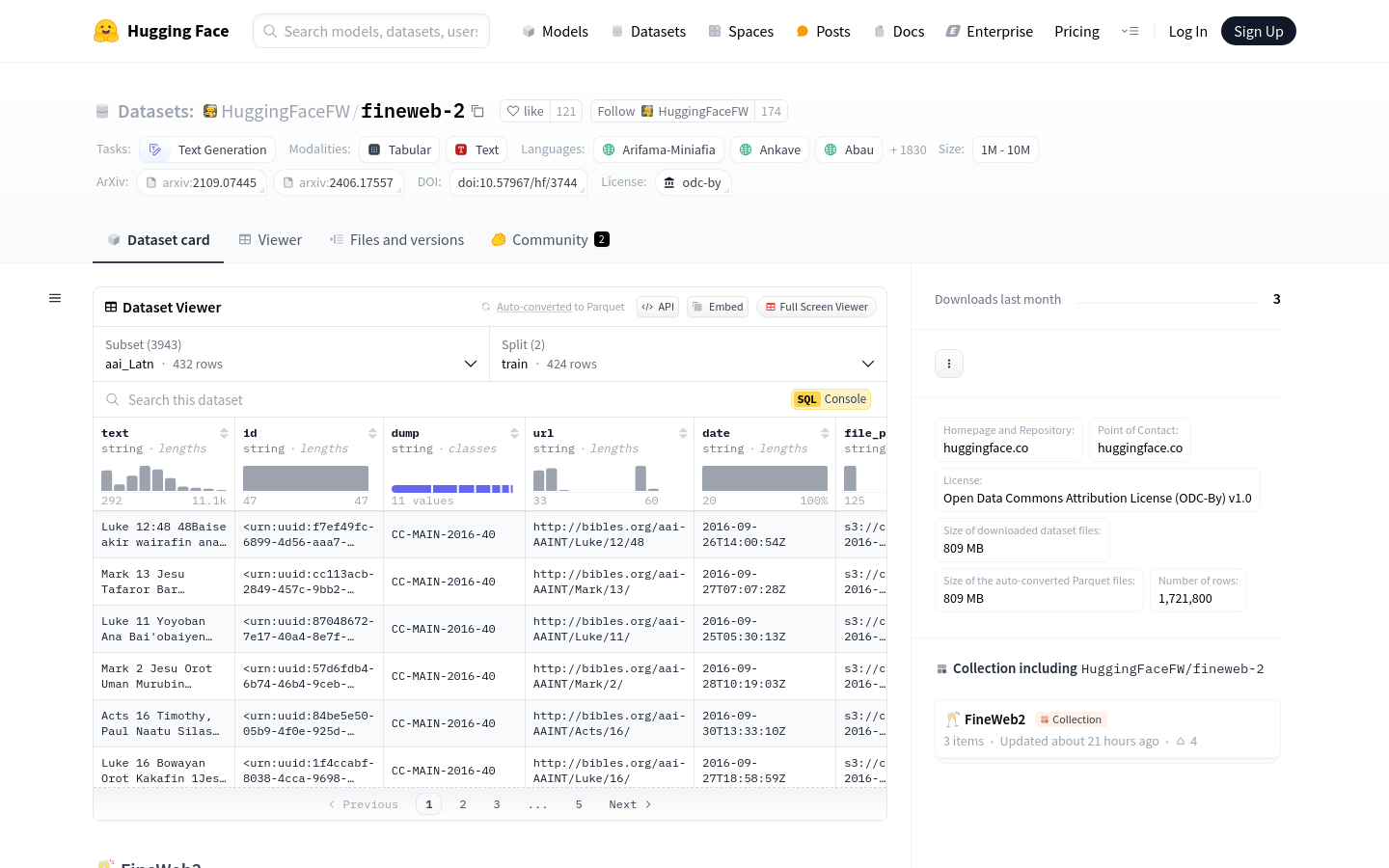
Task: Open the Files and versions tab
Action: [396, 240]
